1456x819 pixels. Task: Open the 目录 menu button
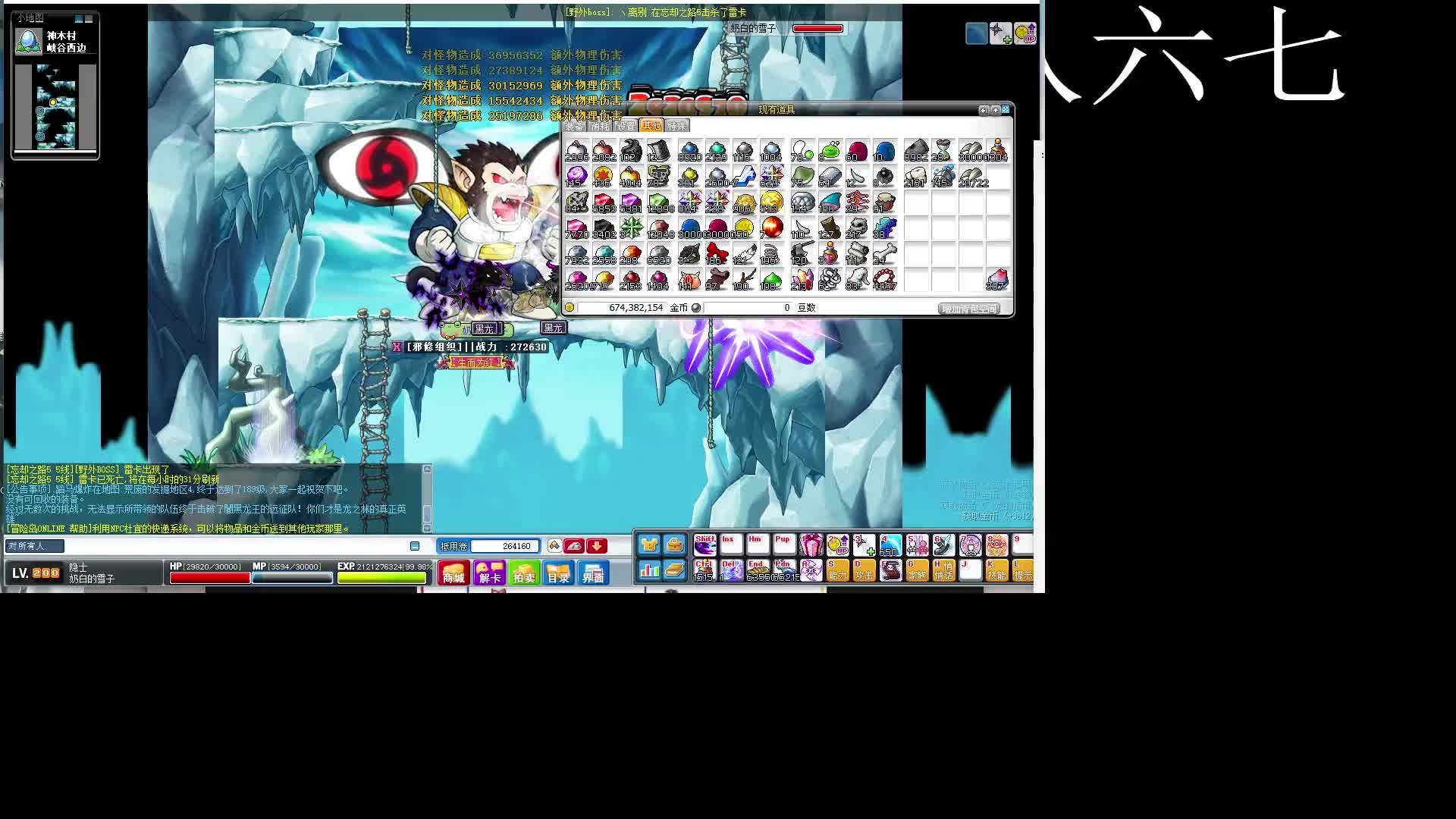pos(558,573)
